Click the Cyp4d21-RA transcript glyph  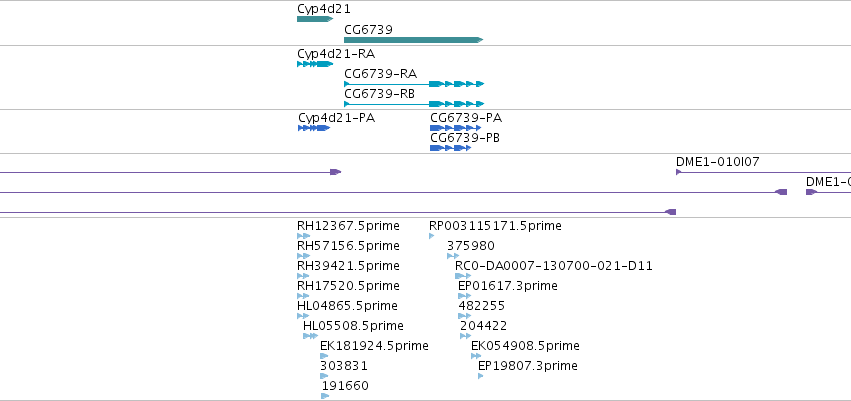click(x=315, y=64)
